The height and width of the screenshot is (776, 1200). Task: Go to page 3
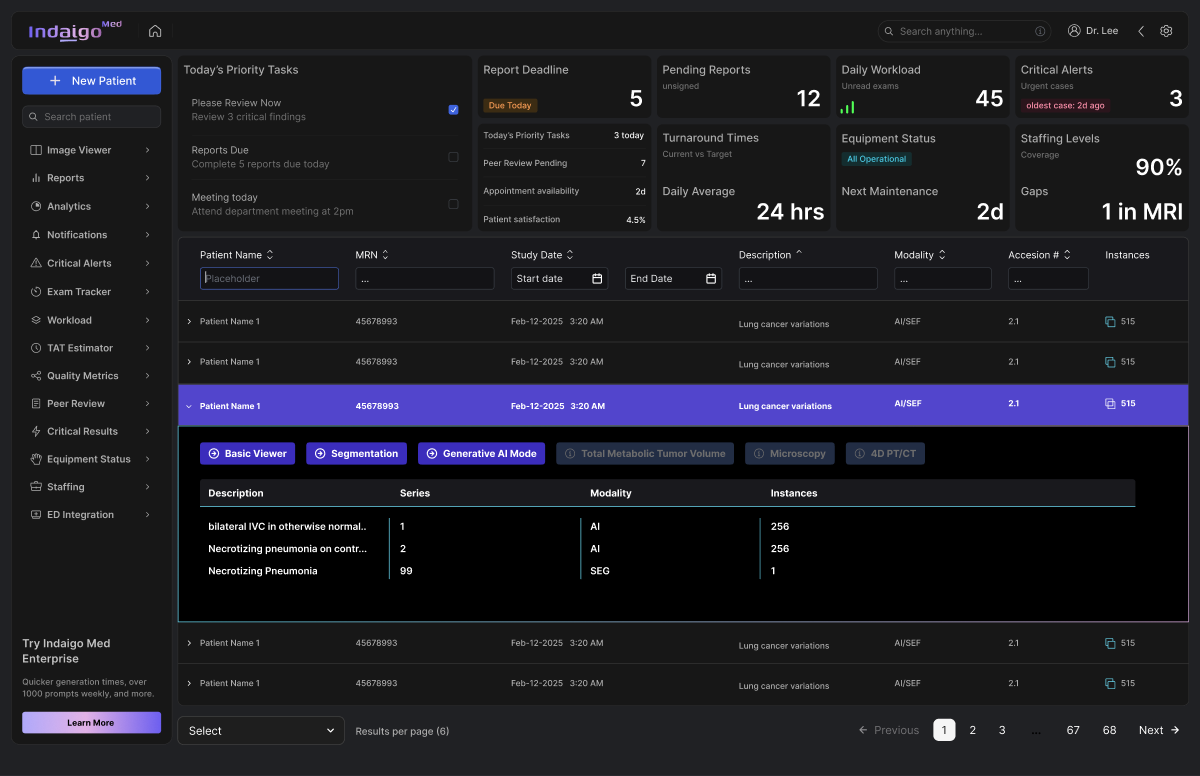1002,730
